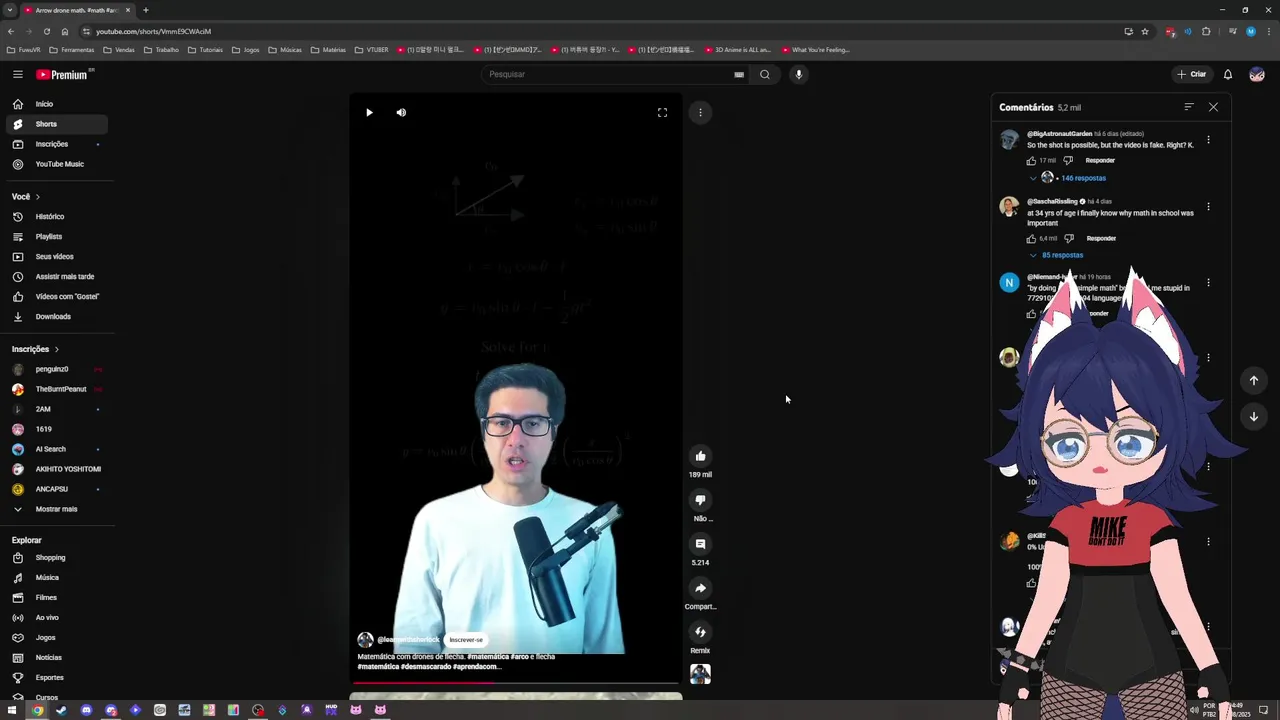
Task: Open the Tutoriais bookmarks folder
Action: click(205, 50)
